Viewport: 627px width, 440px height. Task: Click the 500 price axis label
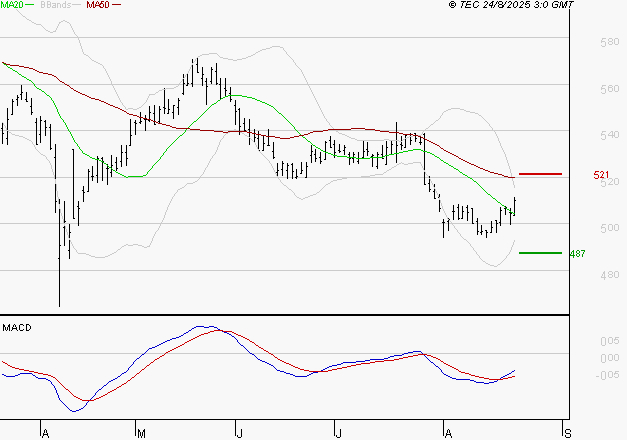click(610, 228)
